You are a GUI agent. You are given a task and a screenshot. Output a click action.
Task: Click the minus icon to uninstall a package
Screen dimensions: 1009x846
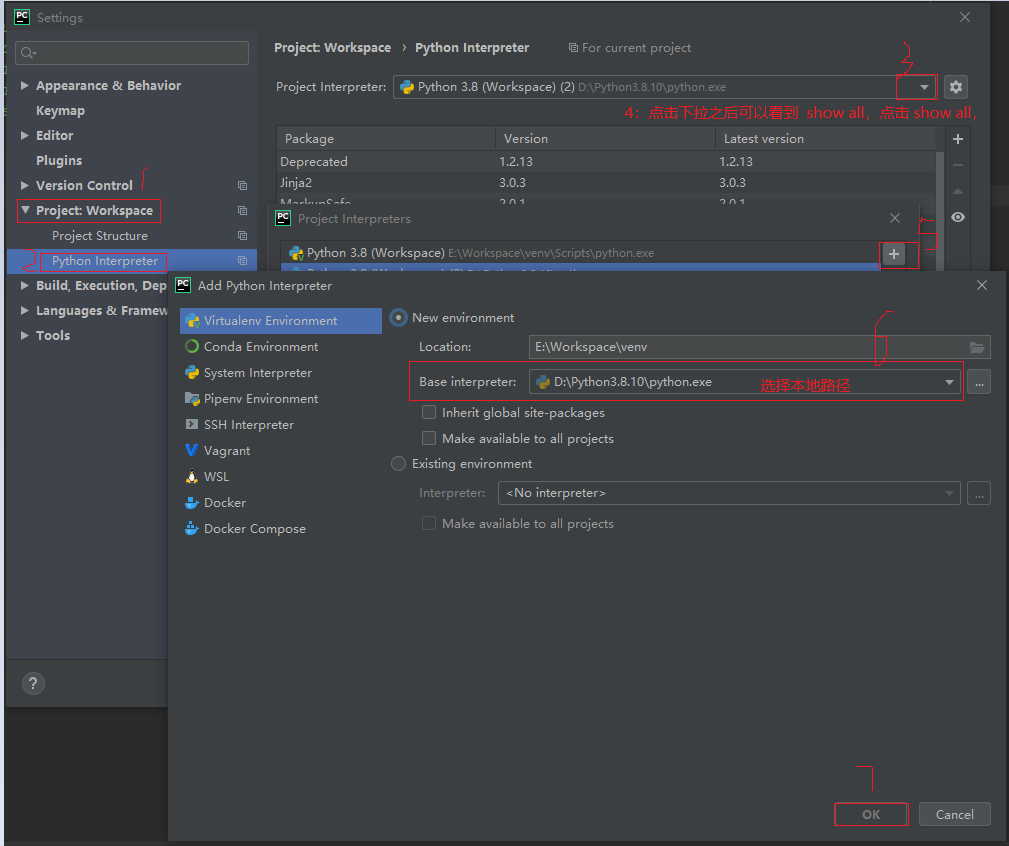click(958, 165)
